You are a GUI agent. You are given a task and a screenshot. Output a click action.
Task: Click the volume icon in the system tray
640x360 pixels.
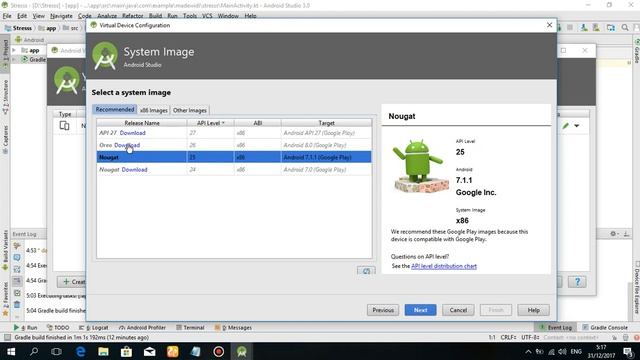click(562, 351)
